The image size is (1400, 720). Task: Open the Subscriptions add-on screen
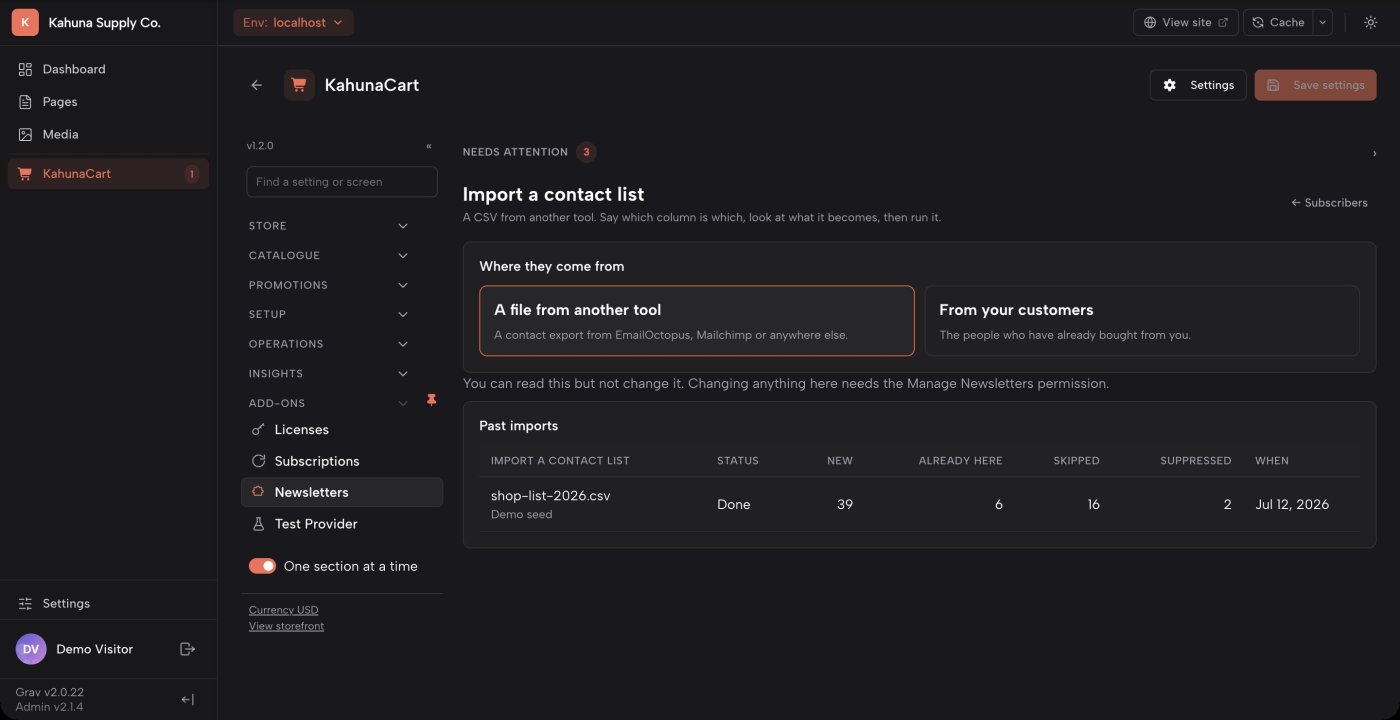(342, 461)
